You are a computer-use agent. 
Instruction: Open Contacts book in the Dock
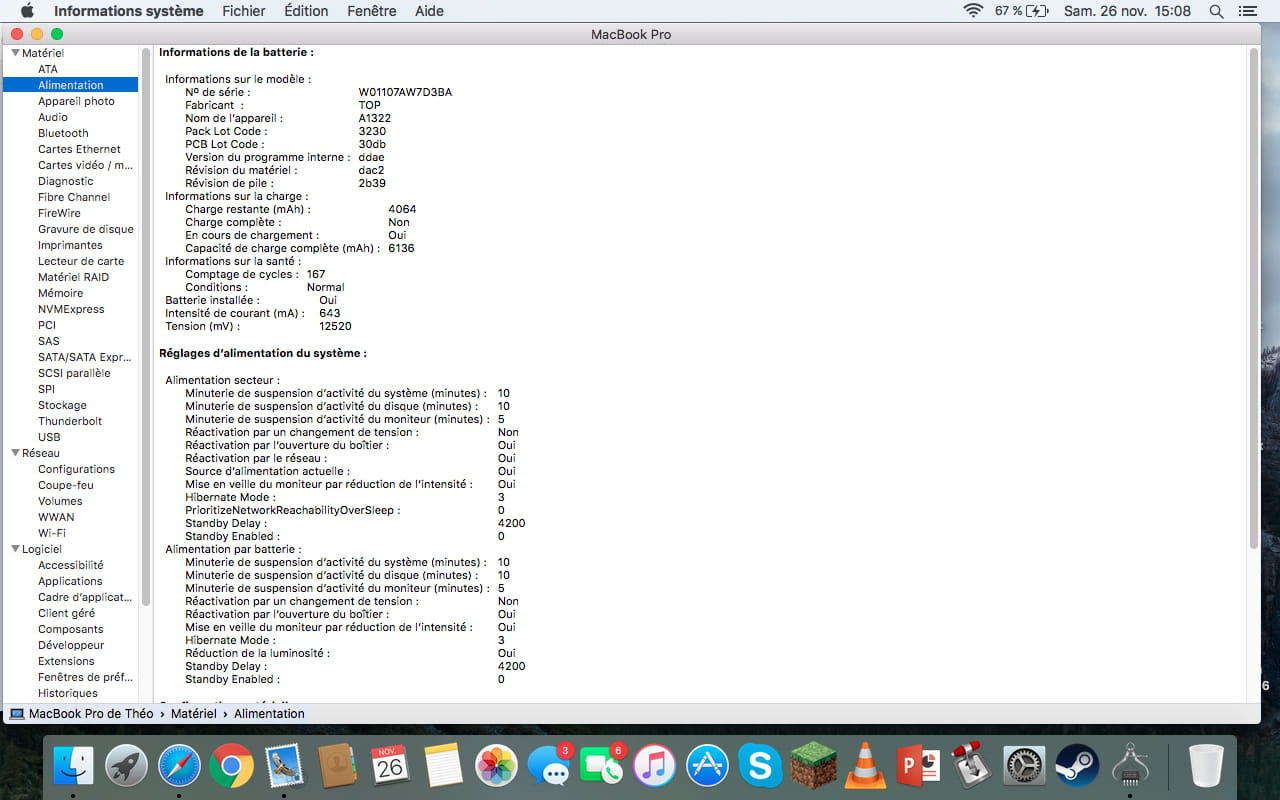tap(337, 766)
